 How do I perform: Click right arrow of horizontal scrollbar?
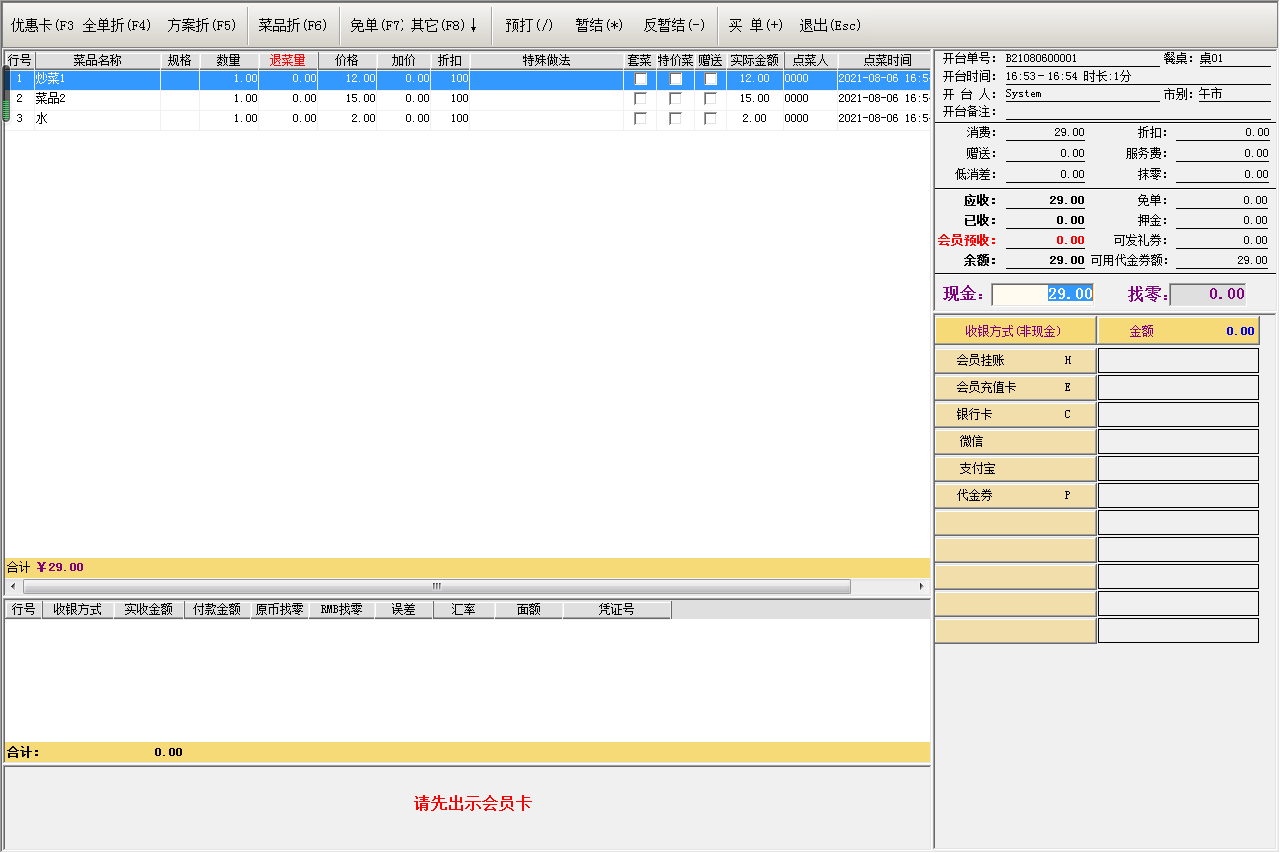922,586
